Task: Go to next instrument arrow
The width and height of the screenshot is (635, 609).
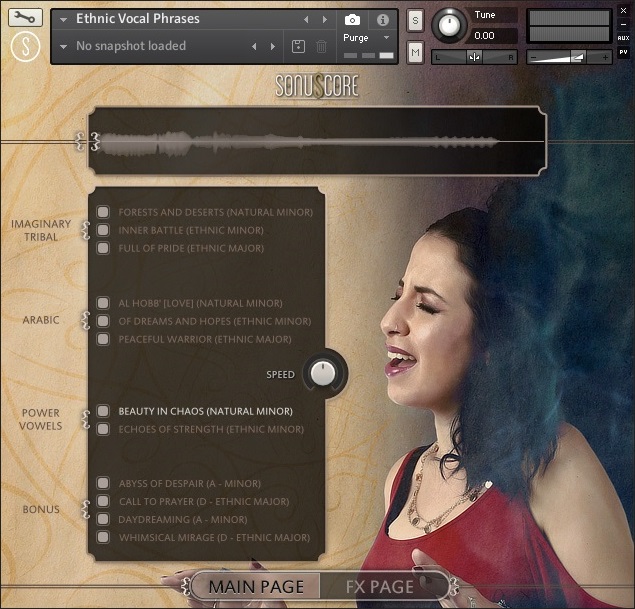Action: tap(324, 19)
